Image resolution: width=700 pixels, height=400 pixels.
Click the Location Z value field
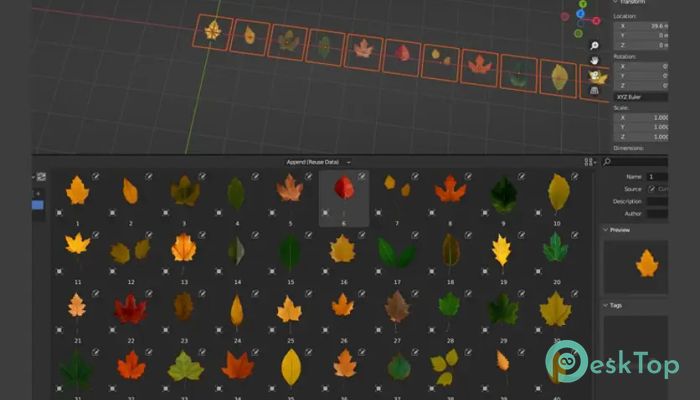pyautogui.click(x=641, y=45)
